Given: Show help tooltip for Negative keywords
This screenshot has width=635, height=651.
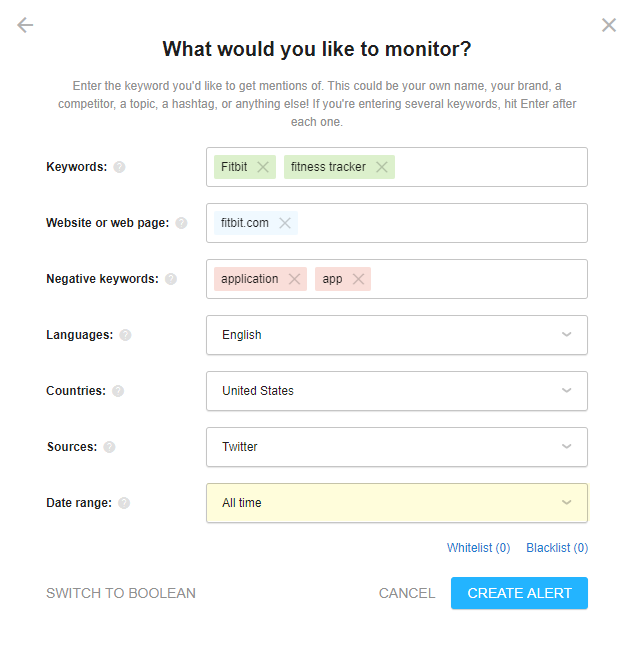Looking at the screenshot, I should (x=171, y=279).
